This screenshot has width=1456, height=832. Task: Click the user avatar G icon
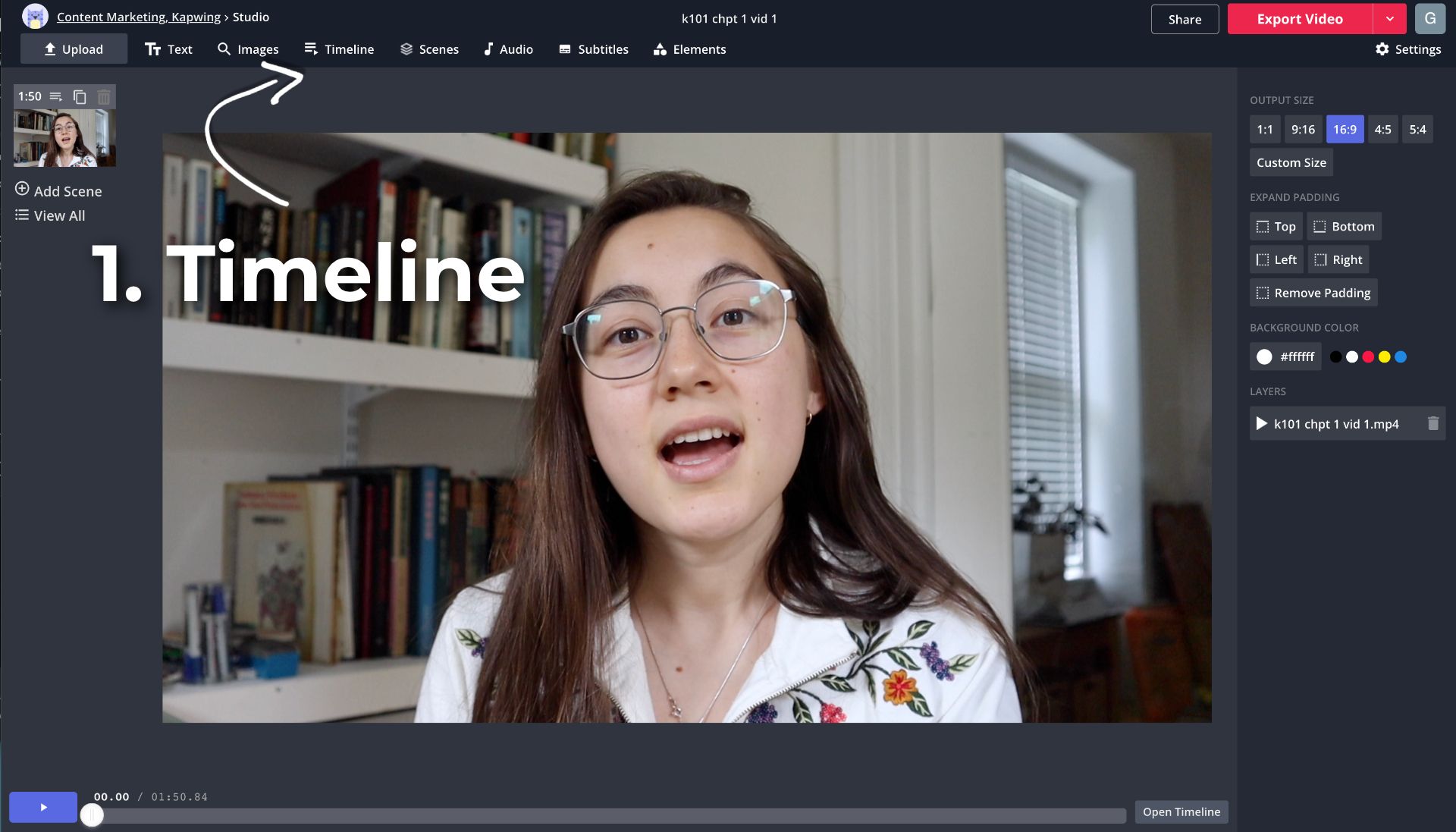[x=1429, y=19]
